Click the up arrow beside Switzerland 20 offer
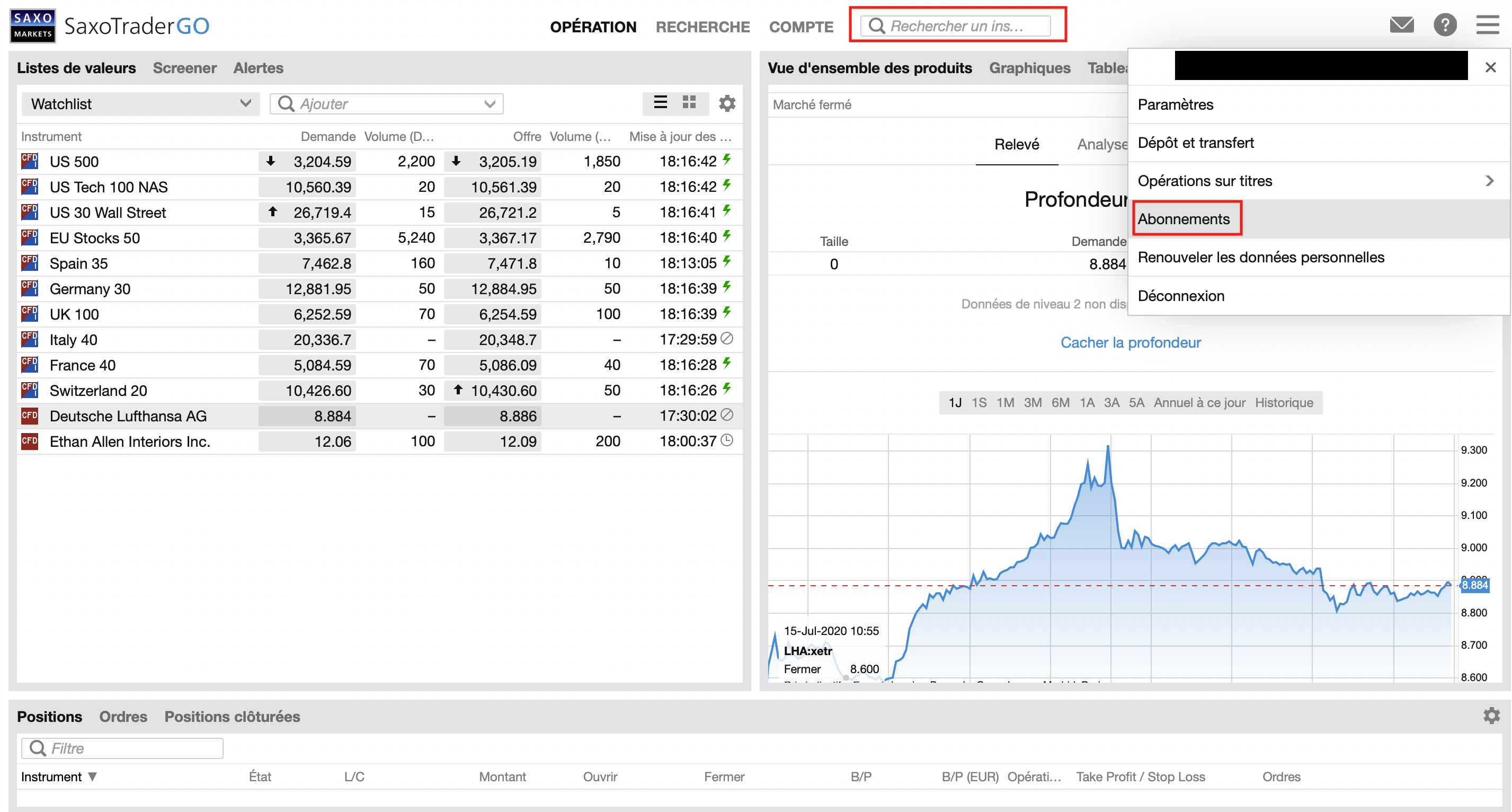The width and height of the screenshot is (1512, 812). pyautogui.click(x=458, y=389)
